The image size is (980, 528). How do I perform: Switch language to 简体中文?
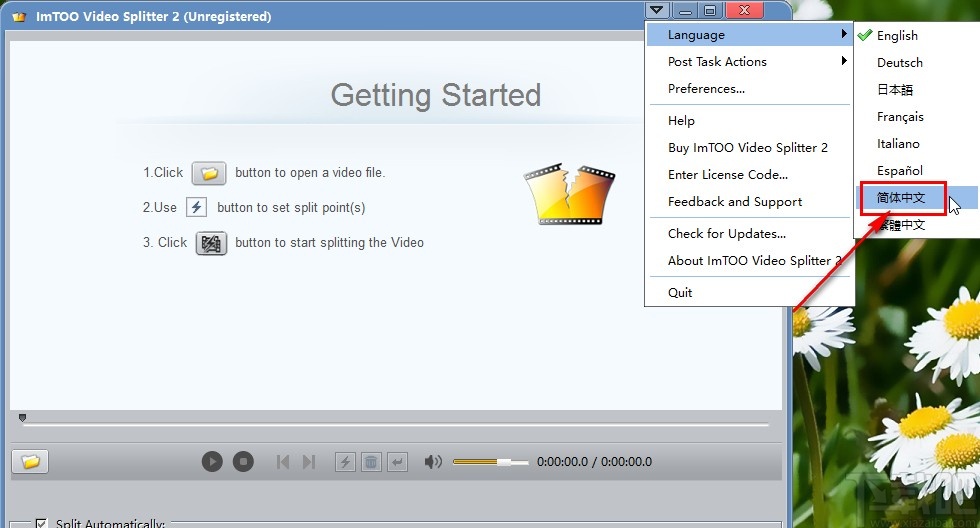pos(916,197)
